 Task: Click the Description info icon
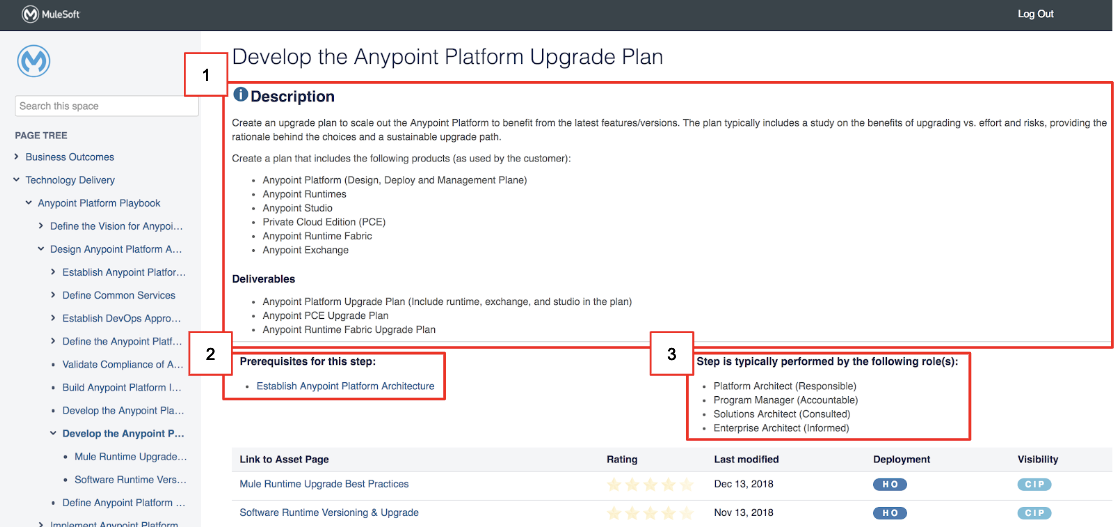coord(240,95)
